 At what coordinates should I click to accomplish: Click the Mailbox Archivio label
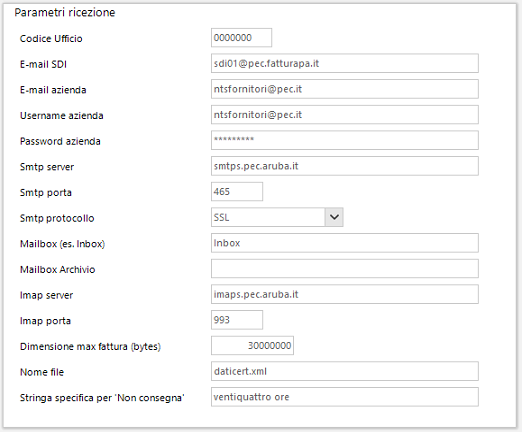click(x=58, y=270)
